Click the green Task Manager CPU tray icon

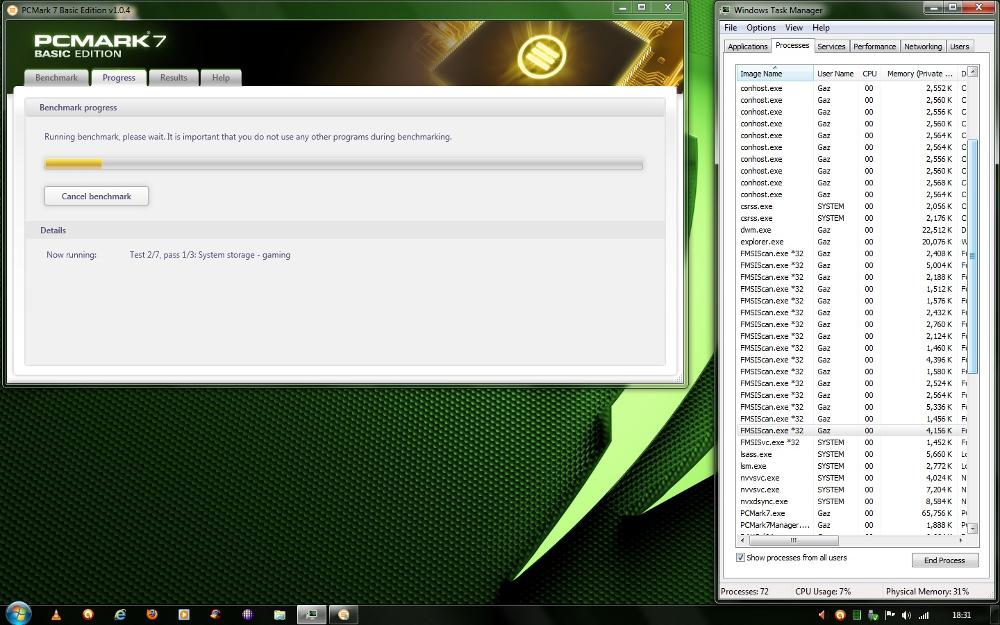tap(857, 615)
